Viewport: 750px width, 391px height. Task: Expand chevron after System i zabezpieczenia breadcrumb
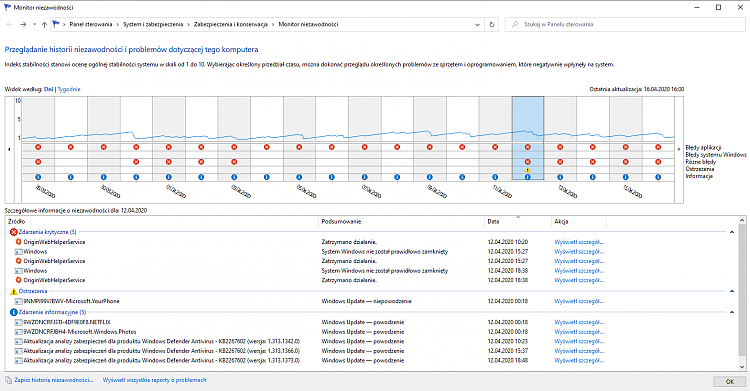pos(188,24)
